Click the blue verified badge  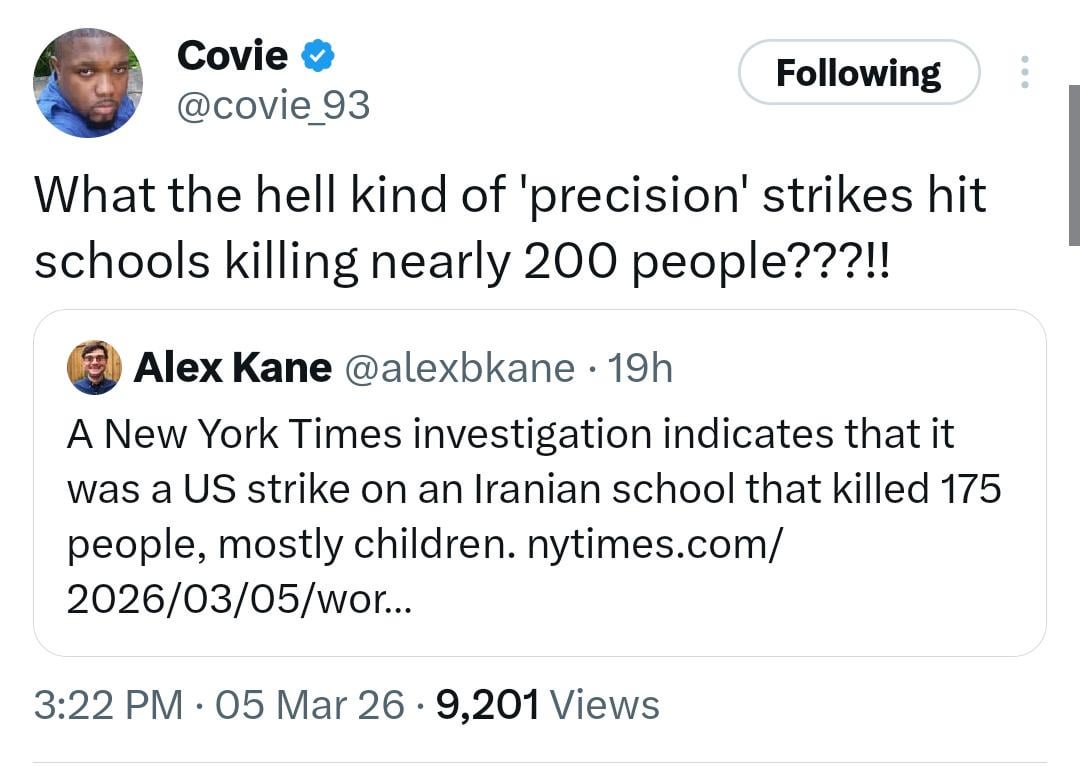(x=318, y=57)
